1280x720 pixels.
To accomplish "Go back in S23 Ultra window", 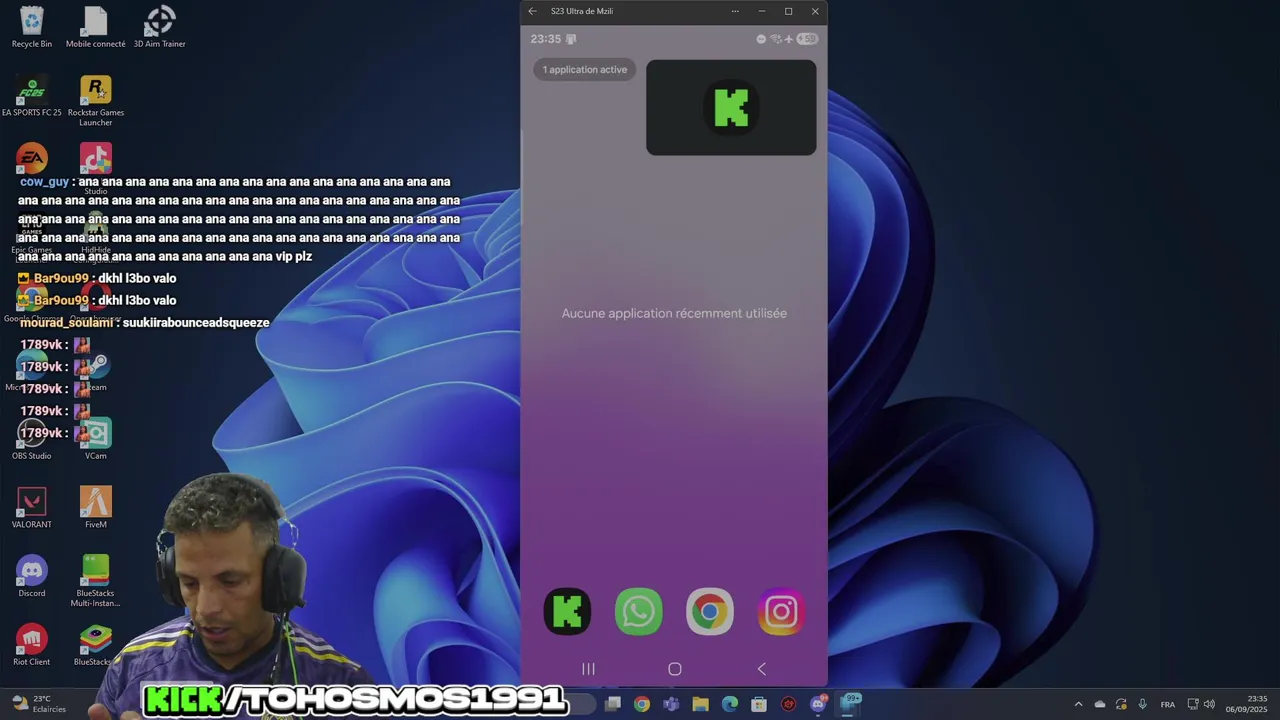I will click(x=532, y=11).
